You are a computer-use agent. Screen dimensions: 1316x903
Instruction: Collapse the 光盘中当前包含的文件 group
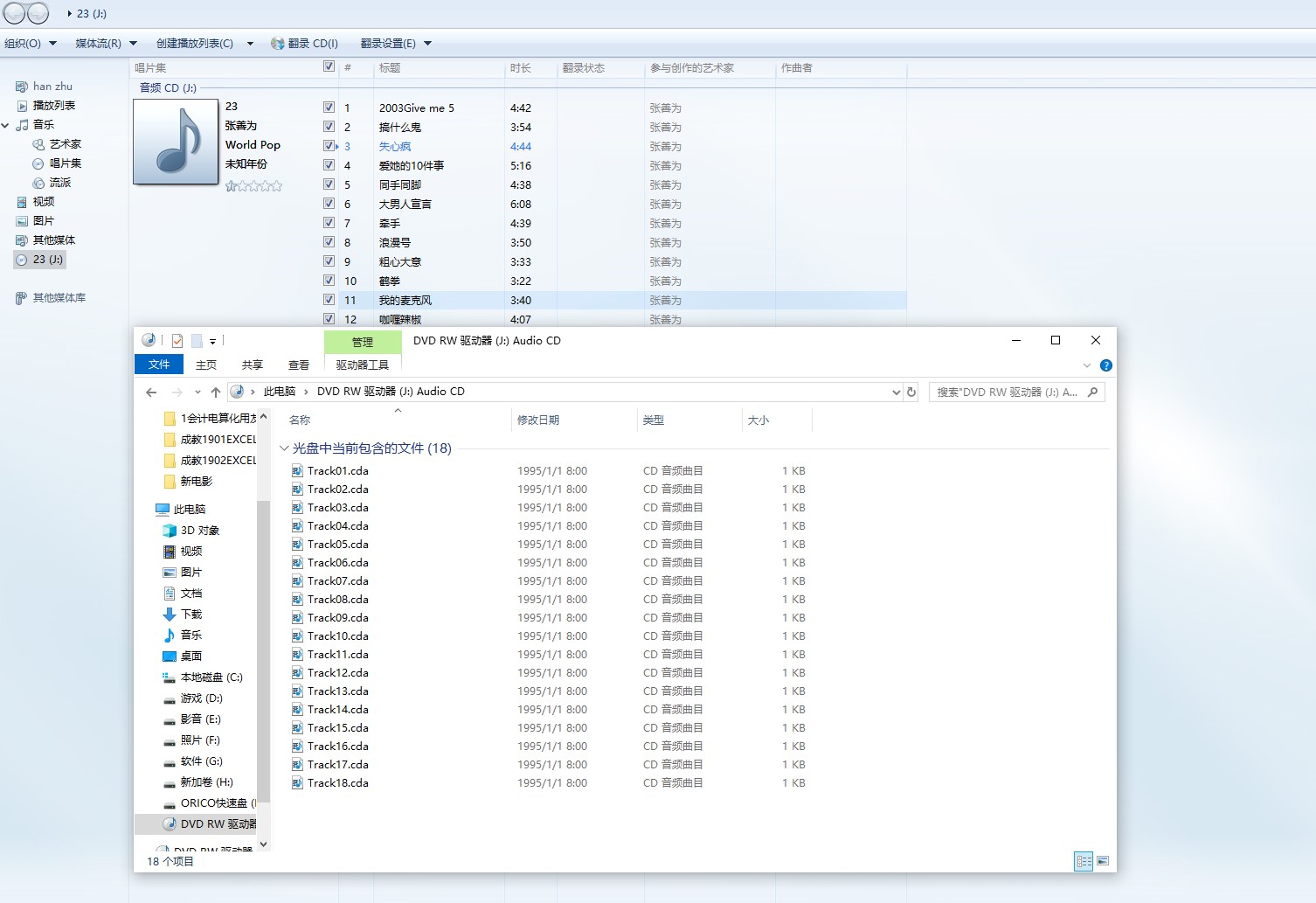(x=284, y=448)
